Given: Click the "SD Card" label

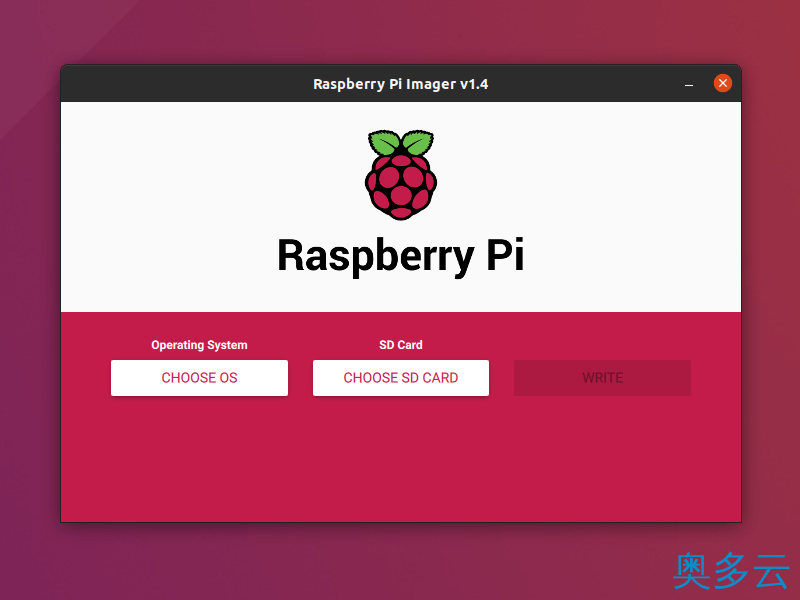Looking at the screenshot, I should pos(401,345).
